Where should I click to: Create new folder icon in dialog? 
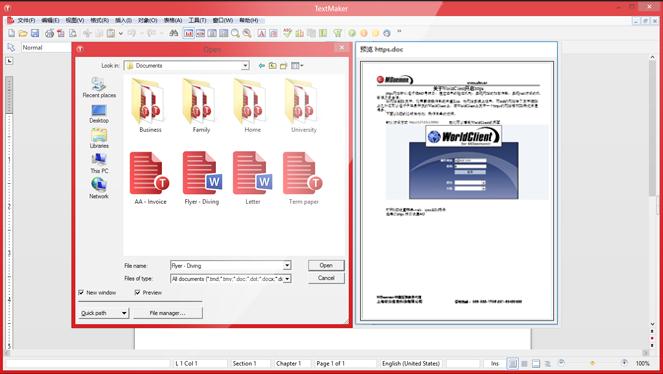(283, 66)
